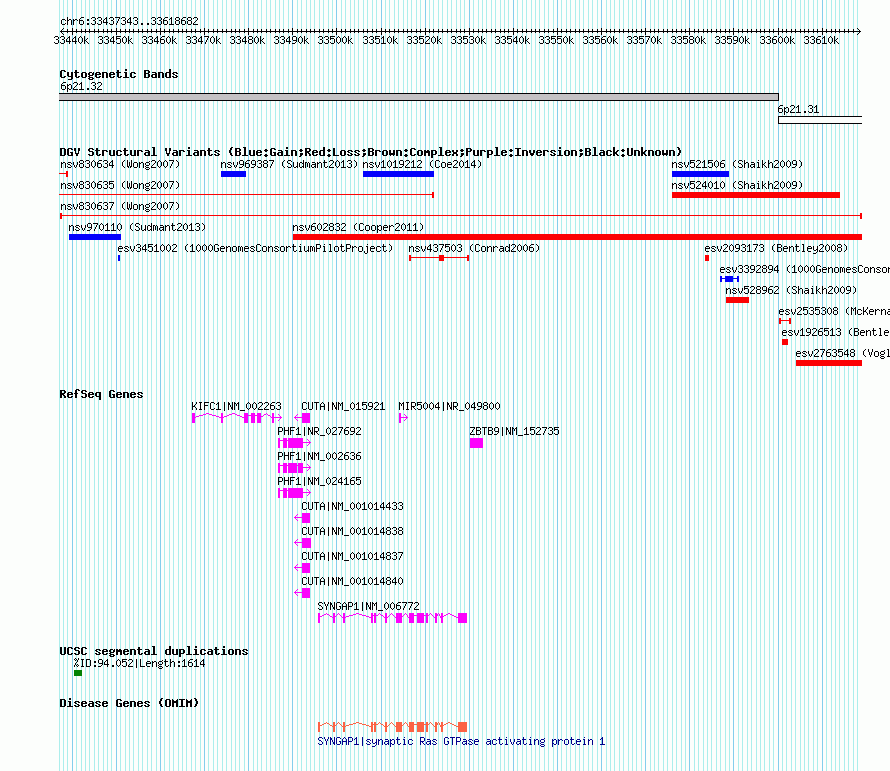Click the 33440k ruler tick label
The width and height of the screenshot is (890, 771).
pyautogui.click(x=71, y=41)
